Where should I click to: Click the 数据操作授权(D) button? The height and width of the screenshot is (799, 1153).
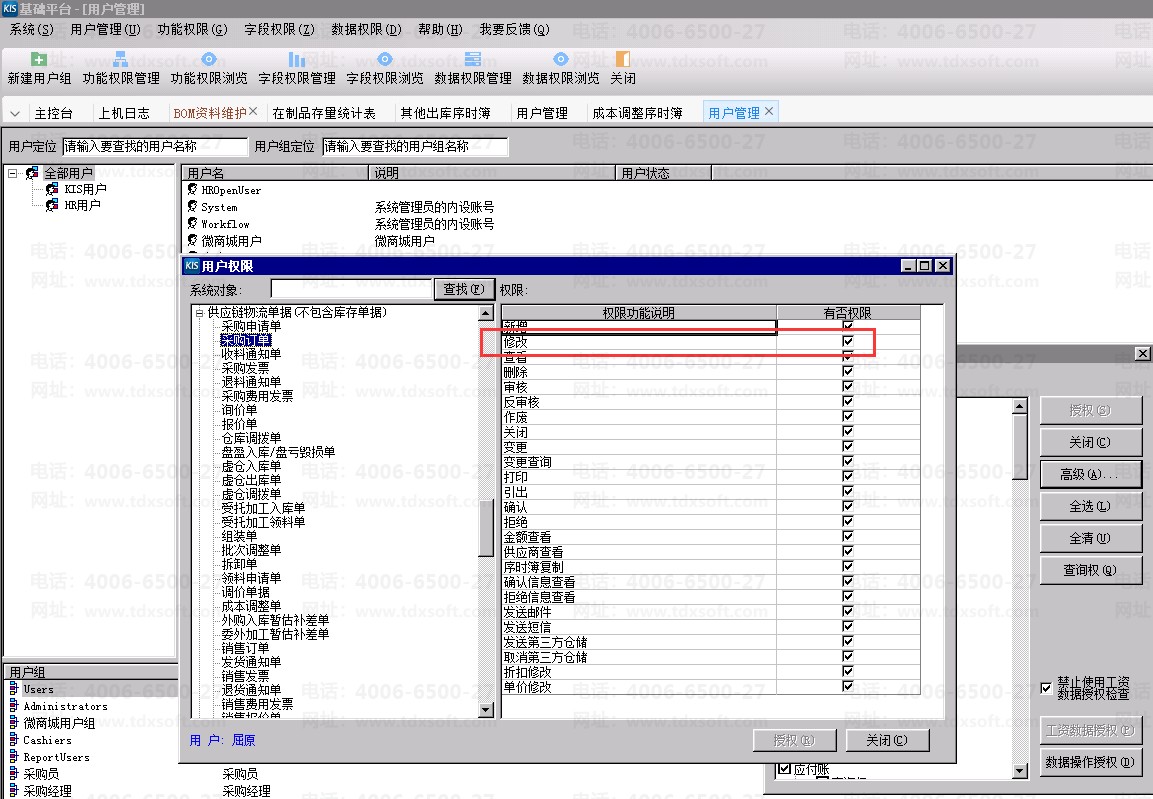1090,762
